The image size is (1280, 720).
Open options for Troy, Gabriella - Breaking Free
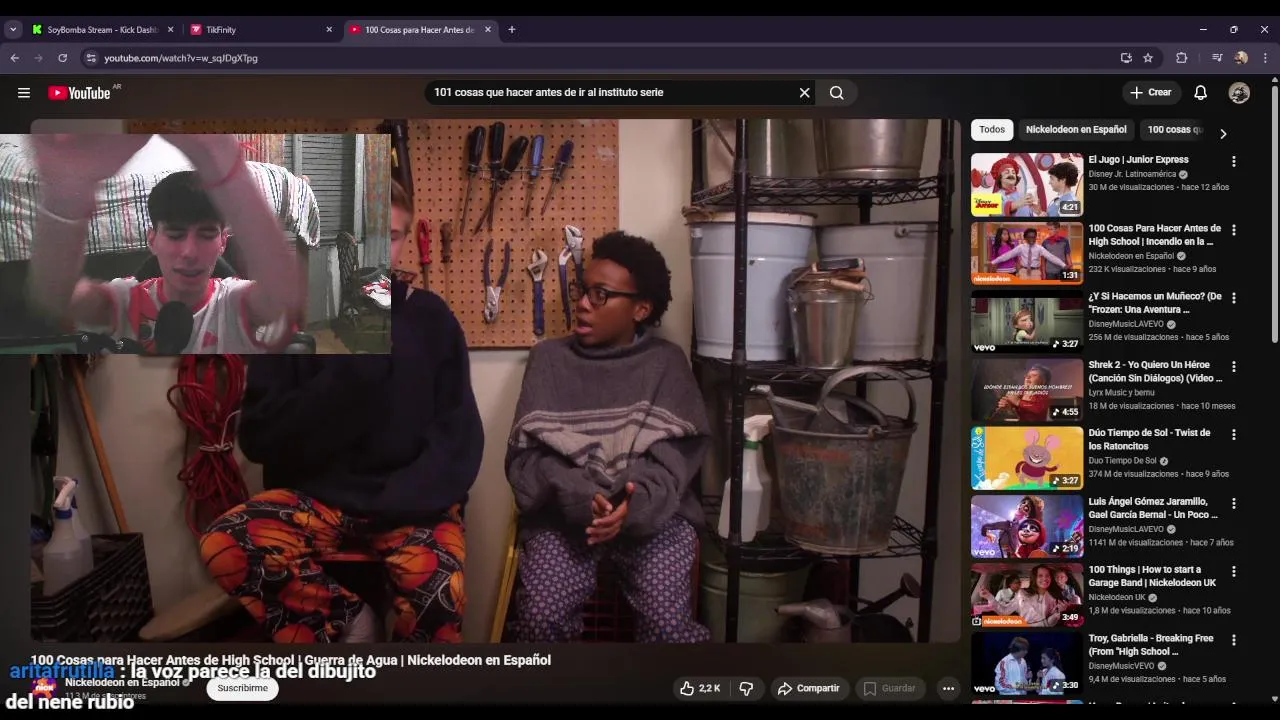click(1233, 640)
